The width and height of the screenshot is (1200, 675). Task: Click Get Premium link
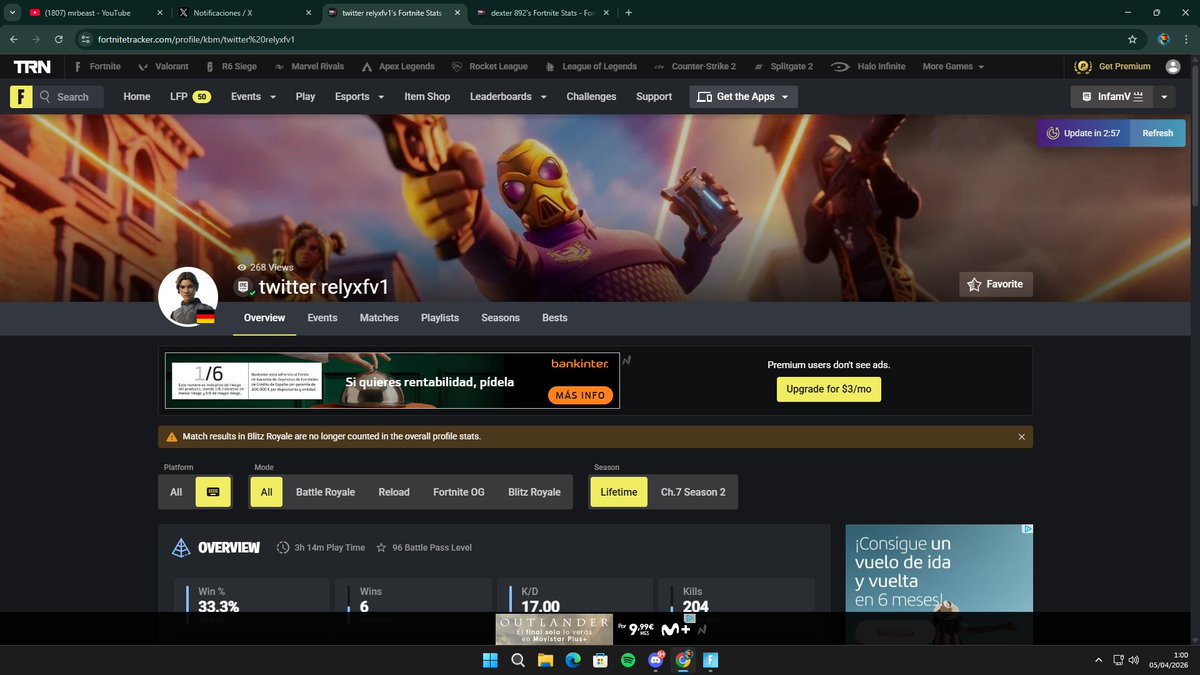pos(1113,67)
